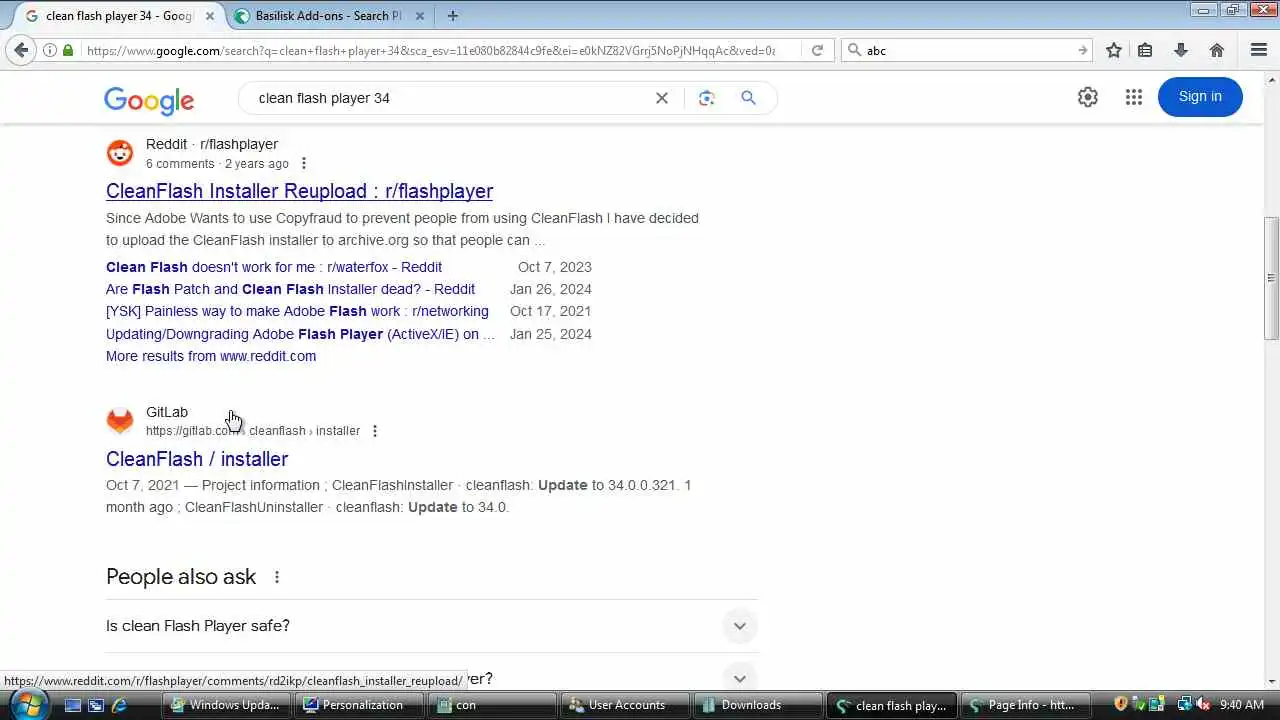Click the green secure padlock icon

point(68,50)
